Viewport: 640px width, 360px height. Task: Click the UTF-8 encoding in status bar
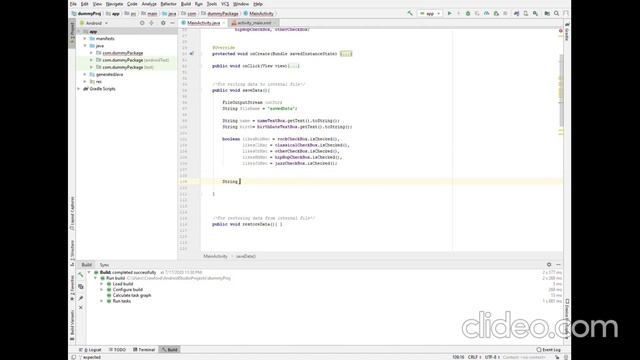[492, 357]
